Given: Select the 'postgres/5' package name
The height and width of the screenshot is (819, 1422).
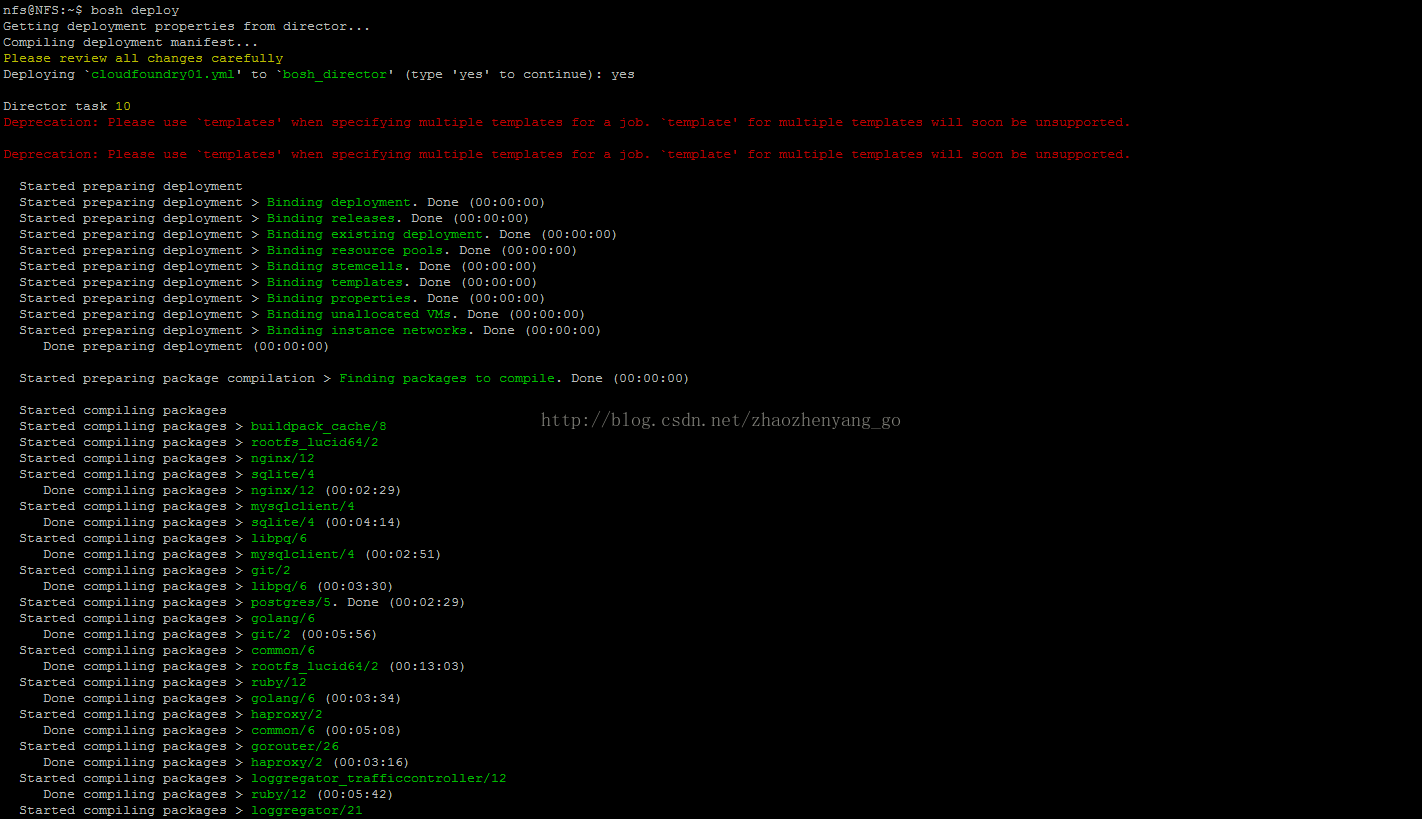Looking at the screenshot, I should (291, 602).
